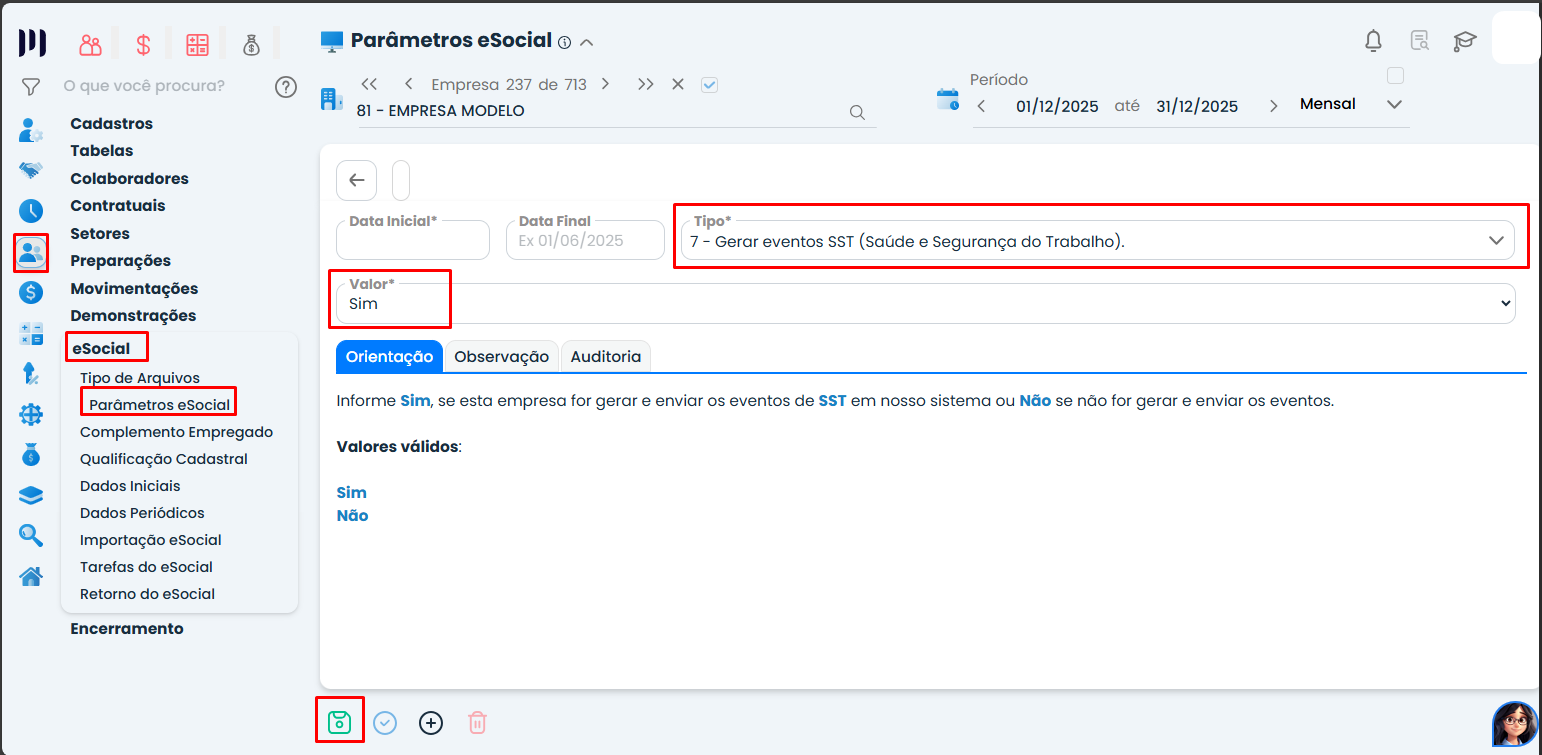1542x755 pixels.
Task: Go to the next company
Action: tap(605, 84)
